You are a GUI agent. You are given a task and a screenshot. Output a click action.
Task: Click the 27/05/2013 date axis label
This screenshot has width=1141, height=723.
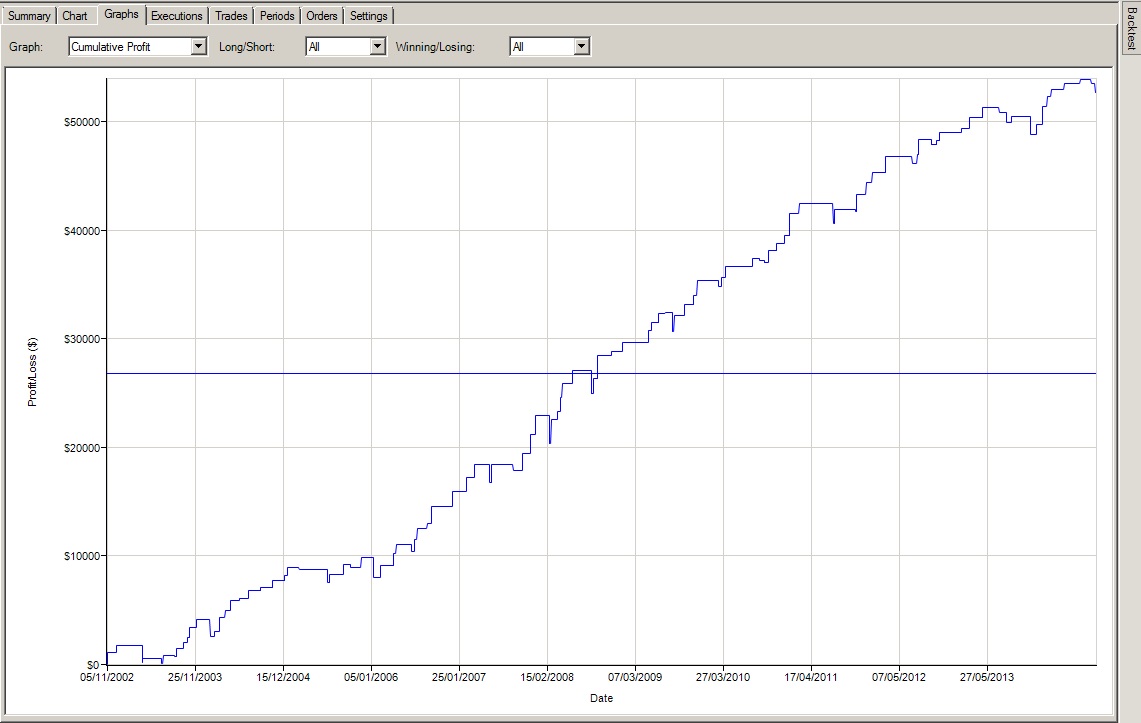click(x=987, y=677)
